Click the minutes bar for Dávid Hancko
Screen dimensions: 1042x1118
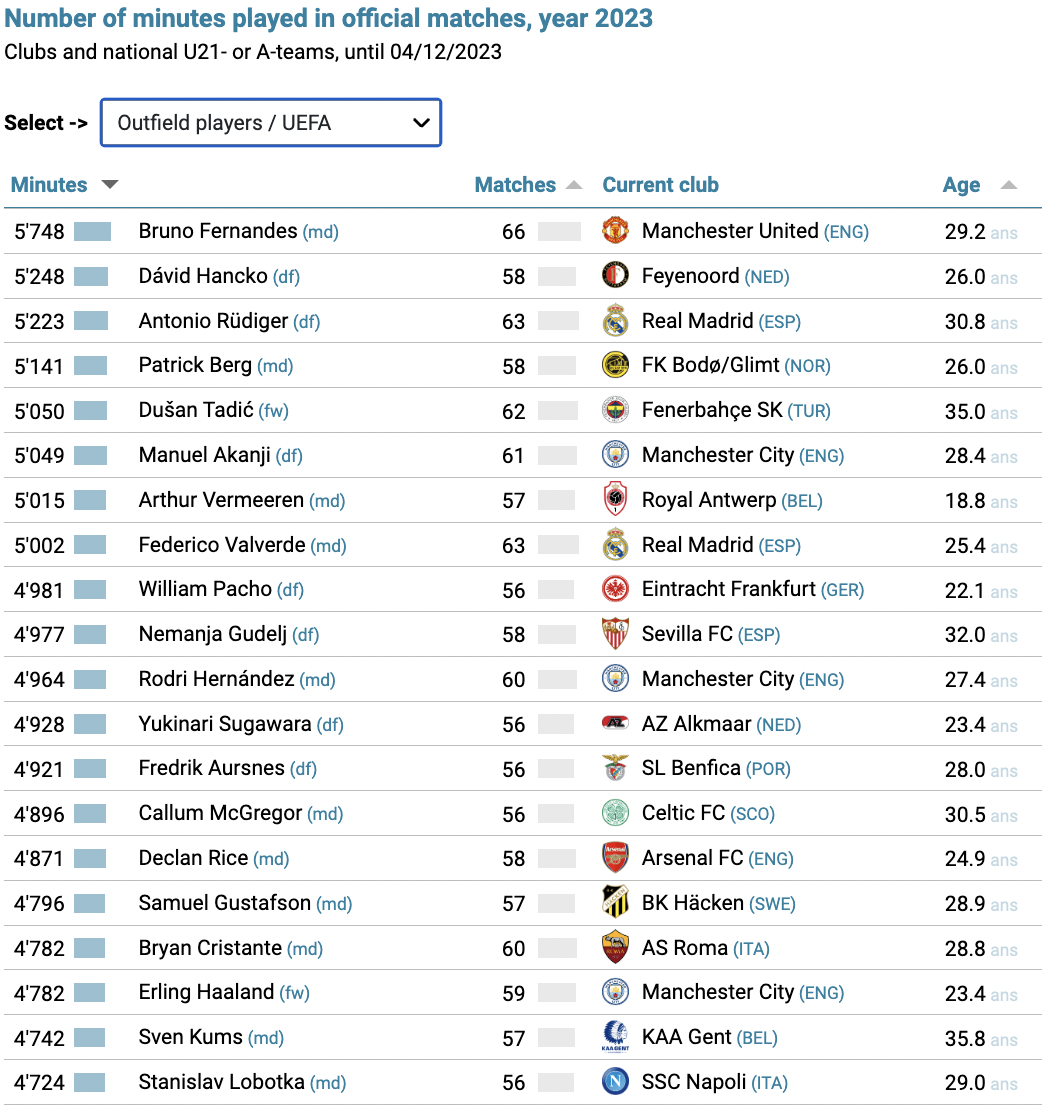click(x=91, y=276)
